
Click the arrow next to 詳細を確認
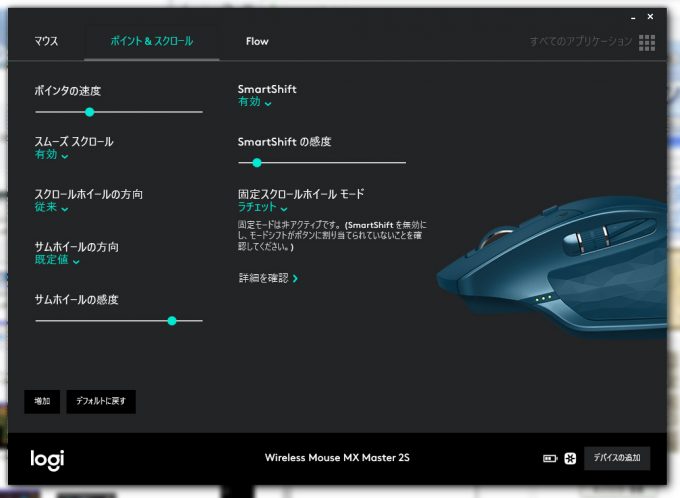coord(295,278)
